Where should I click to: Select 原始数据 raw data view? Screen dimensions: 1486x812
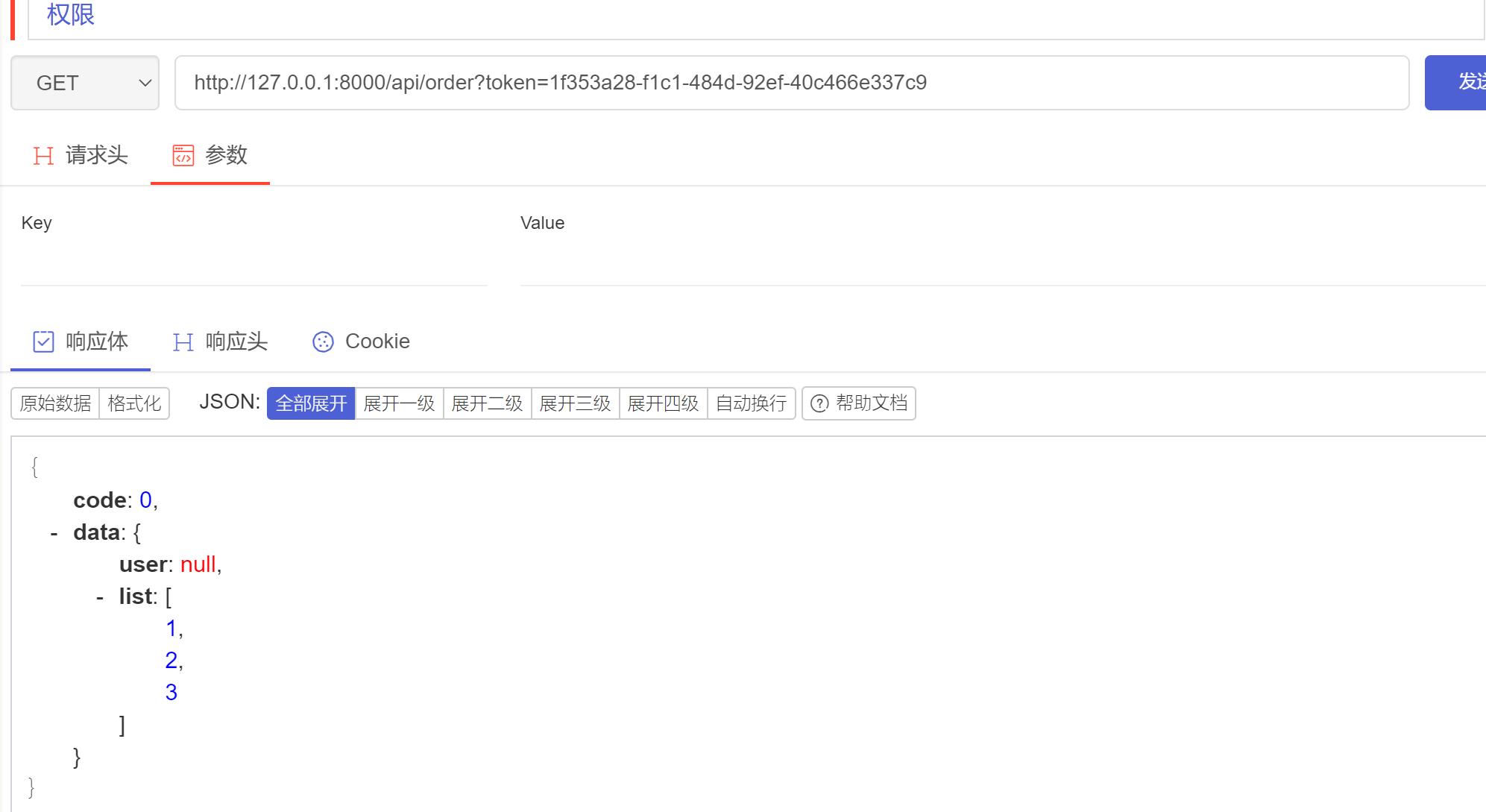tap(55, 403)
